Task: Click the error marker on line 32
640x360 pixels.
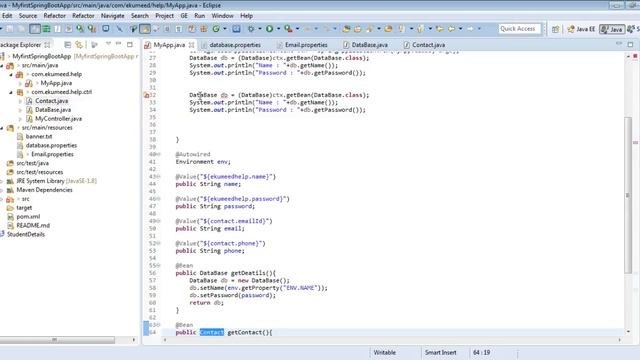Action: [x=147, y=95]
